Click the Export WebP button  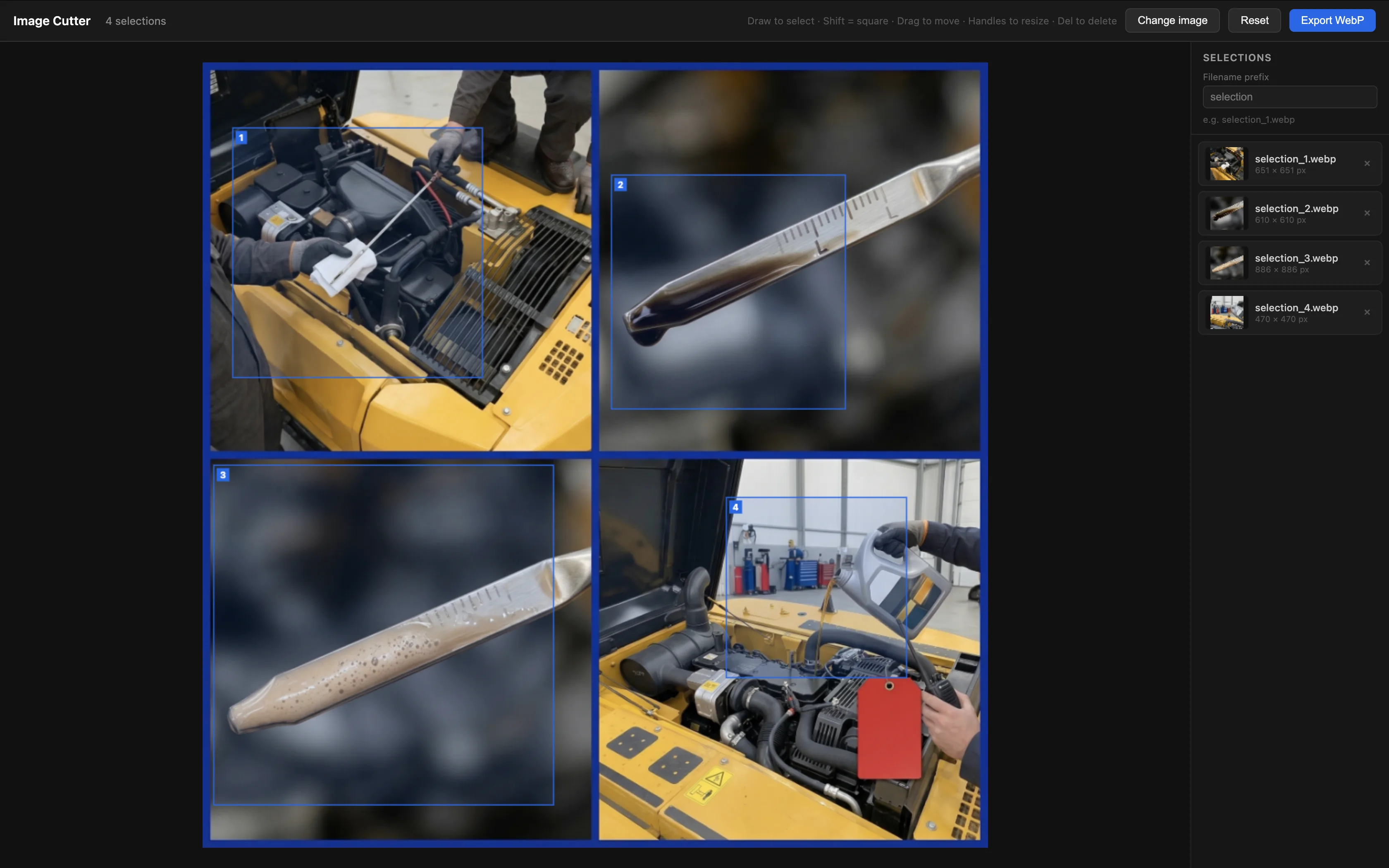(x=1332, y=21)
